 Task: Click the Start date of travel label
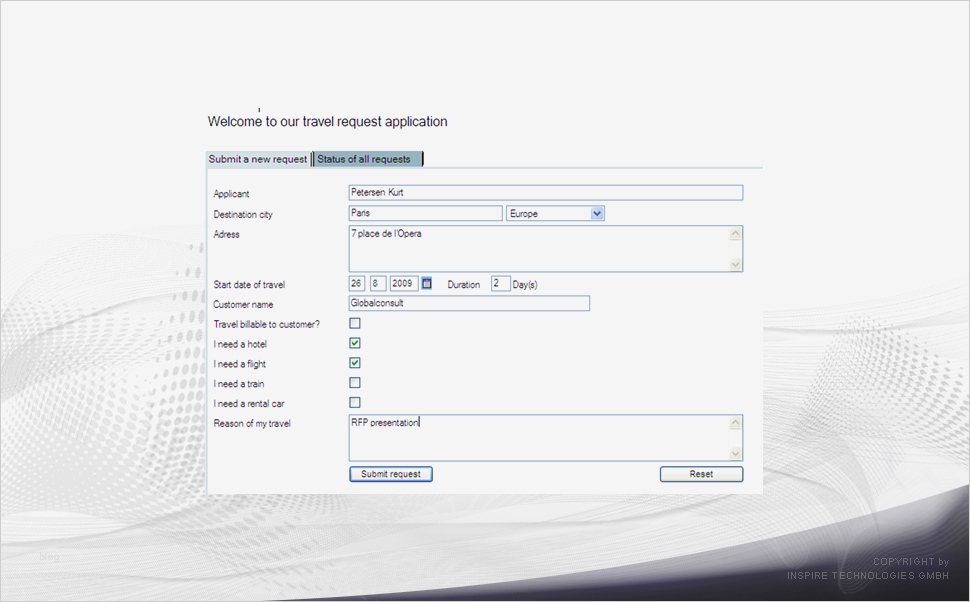point(249,285)
